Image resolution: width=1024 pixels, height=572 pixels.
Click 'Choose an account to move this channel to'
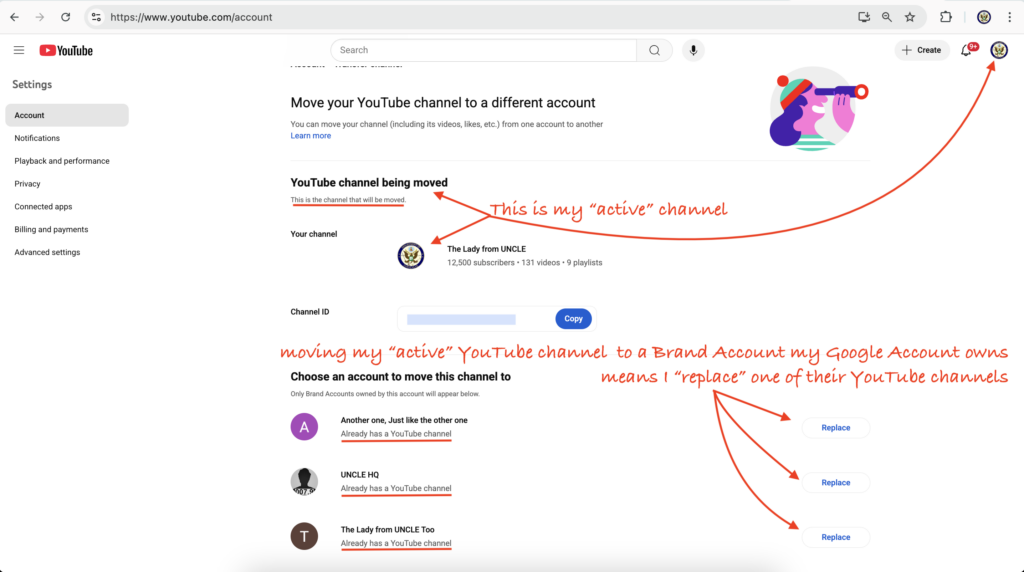[400, 377]
